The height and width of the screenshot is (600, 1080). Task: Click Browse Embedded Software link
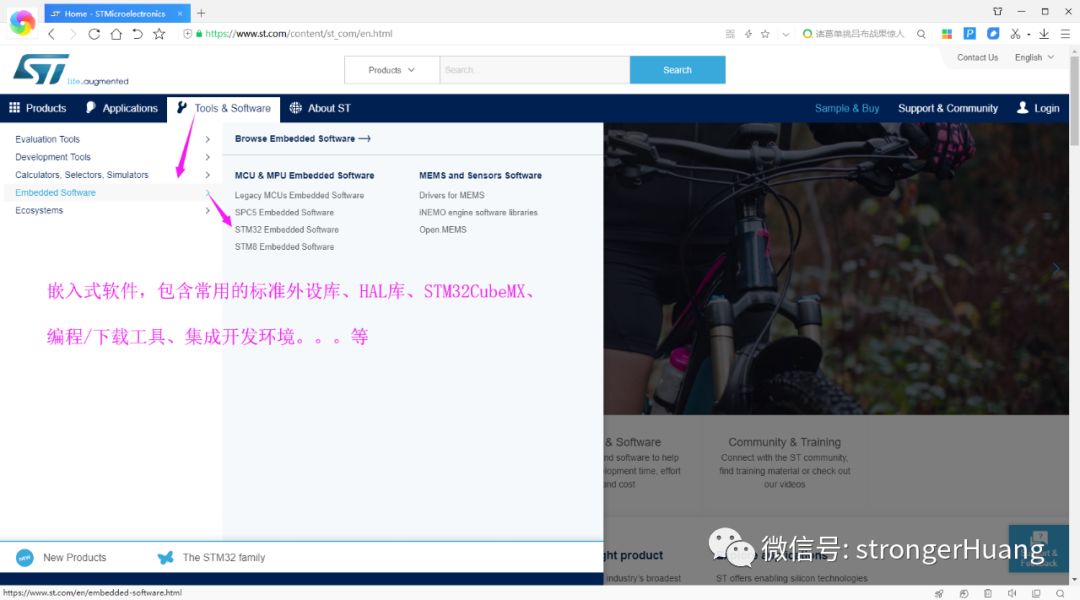coord(302,138)
